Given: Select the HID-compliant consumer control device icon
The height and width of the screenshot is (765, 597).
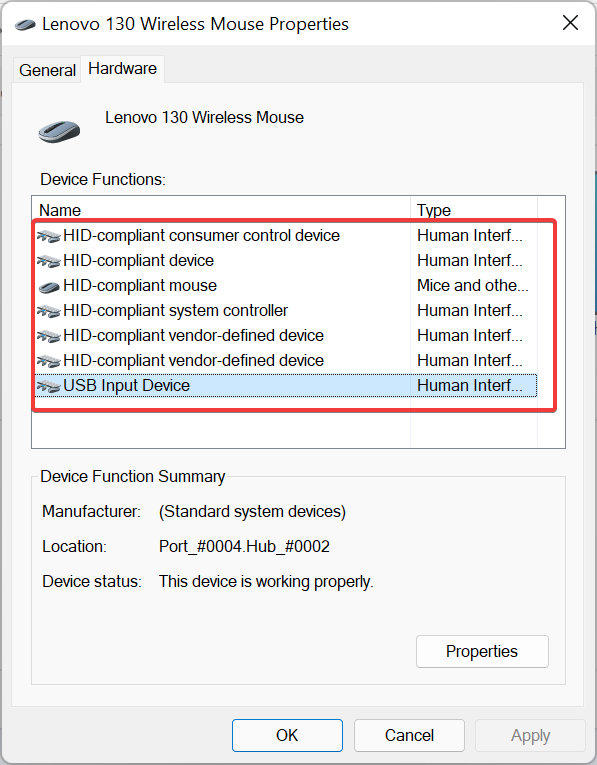Looking at the screenshot, I should 48,237.
